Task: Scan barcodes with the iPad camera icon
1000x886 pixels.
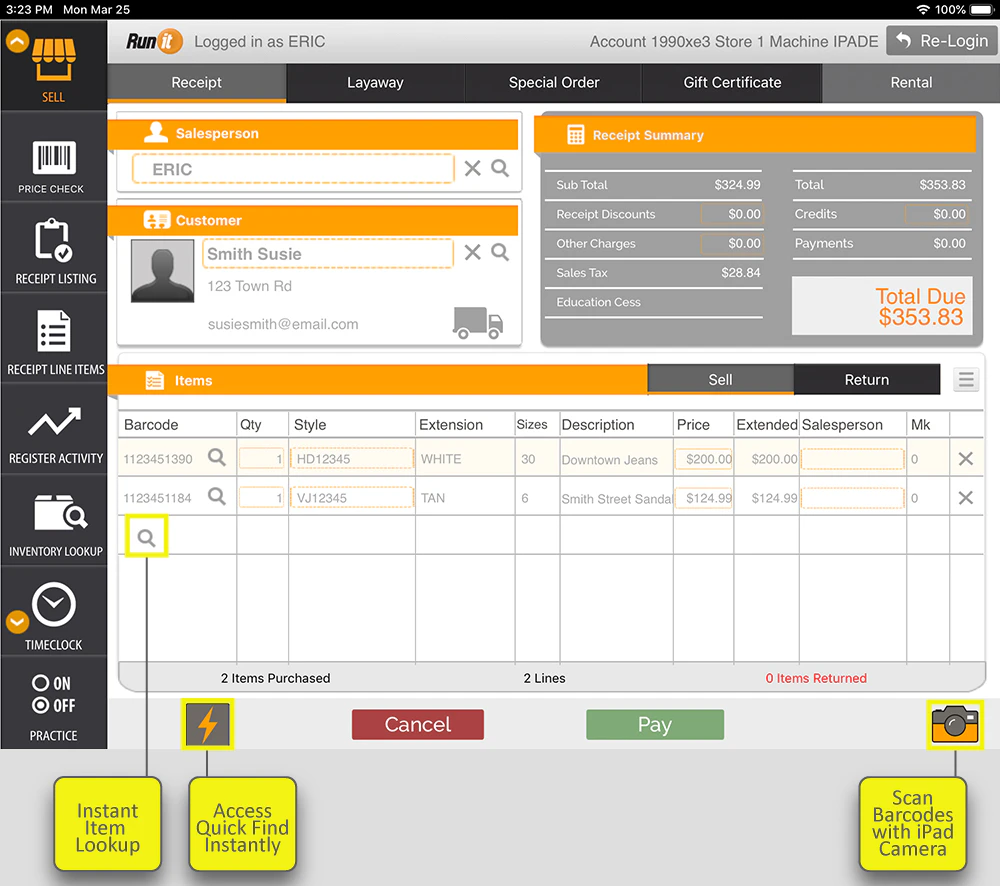Action: click(955, 724)
